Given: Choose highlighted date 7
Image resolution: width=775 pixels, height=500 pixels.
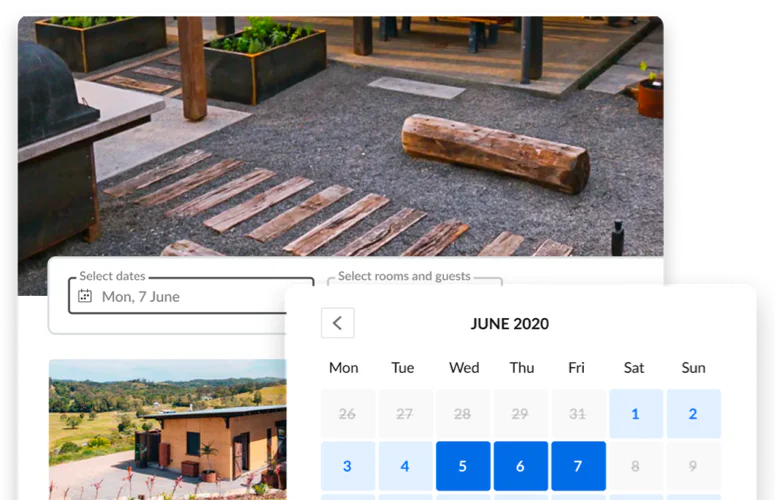Looking at the screenshot, I should click(x=578, y=466).
